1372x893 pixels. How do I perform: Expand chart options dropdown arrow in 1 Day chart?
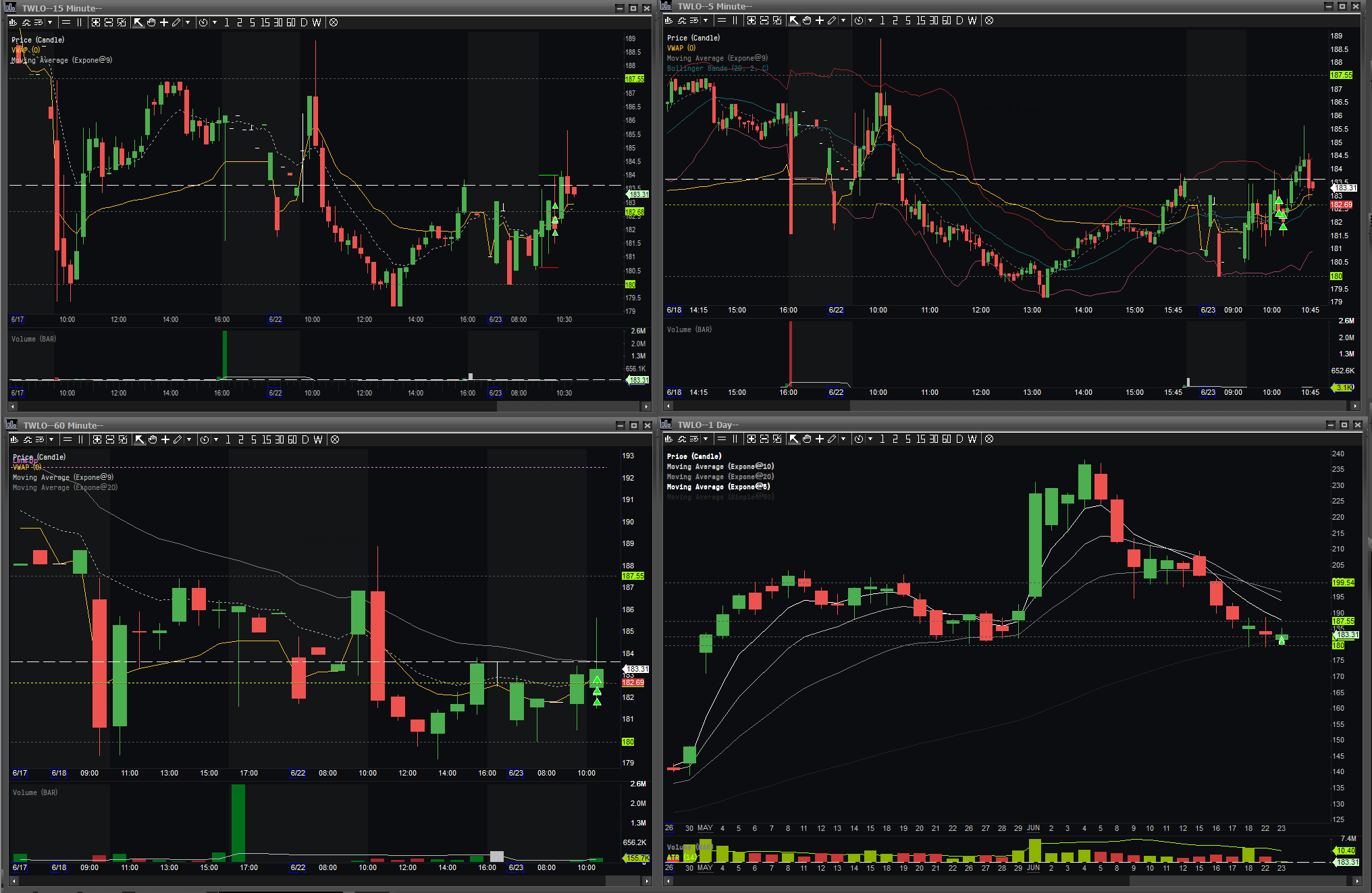click(x=706, y=439)
